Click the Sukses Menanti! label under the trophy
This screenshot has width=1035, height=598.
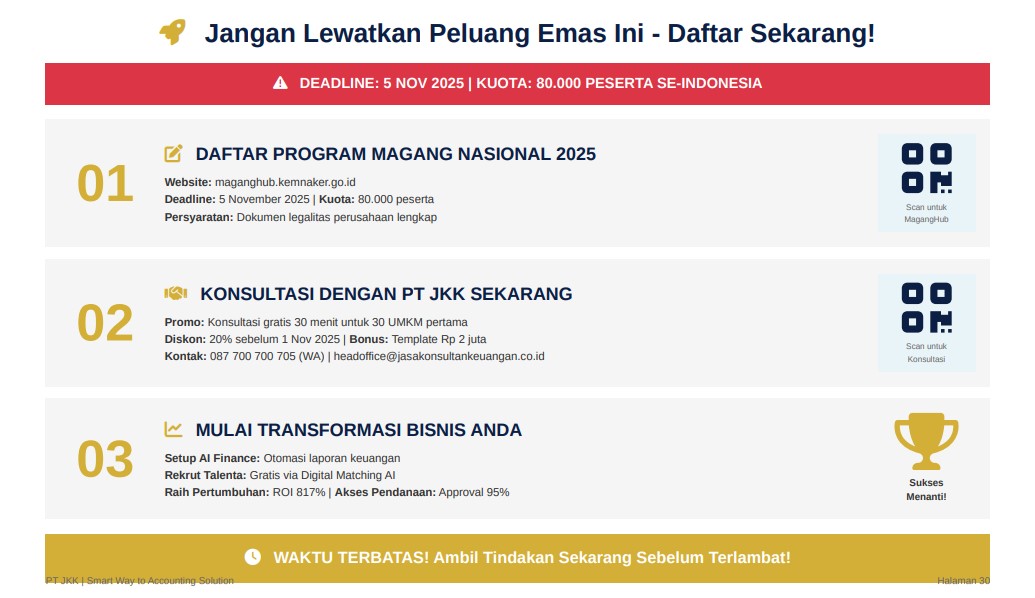tap(925, 489)
